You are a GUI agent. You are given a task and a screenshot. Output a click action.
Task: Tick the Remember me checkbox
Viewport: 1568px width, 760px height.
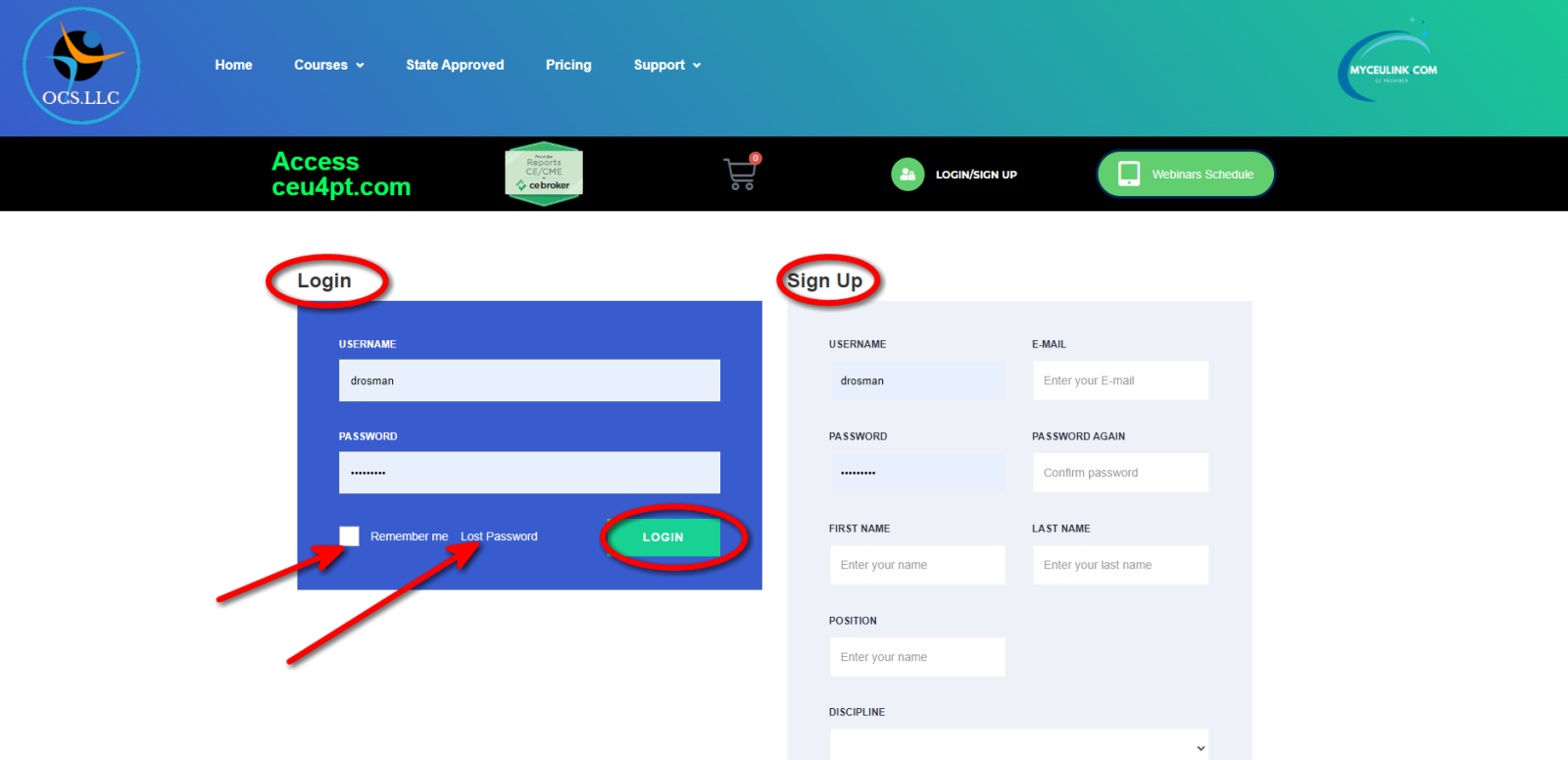coord(350,536)
